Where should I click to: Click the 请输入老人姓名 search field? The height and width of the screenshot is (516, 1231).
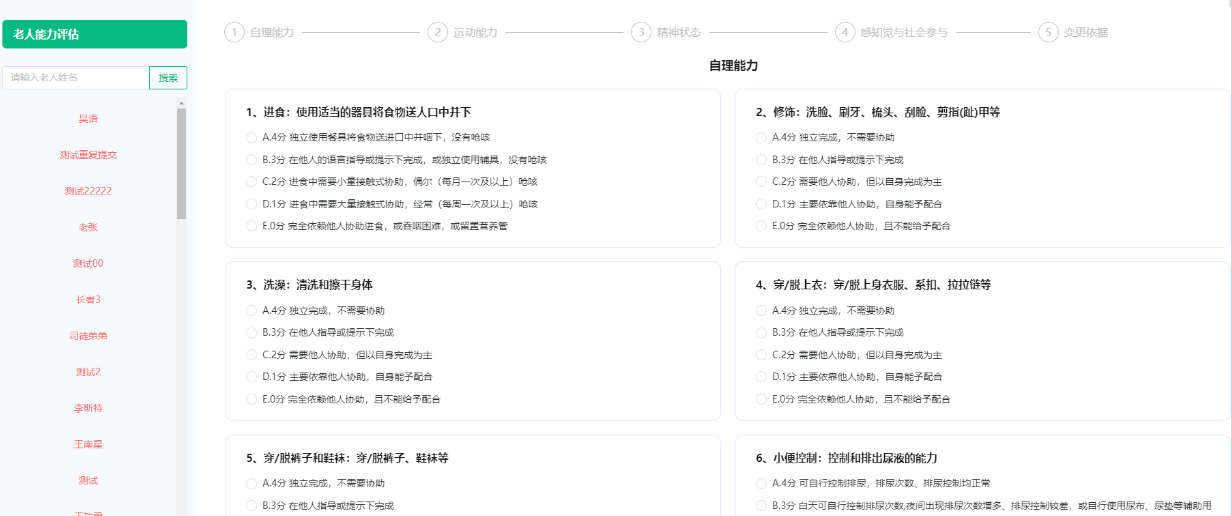(x=75, y=77)
